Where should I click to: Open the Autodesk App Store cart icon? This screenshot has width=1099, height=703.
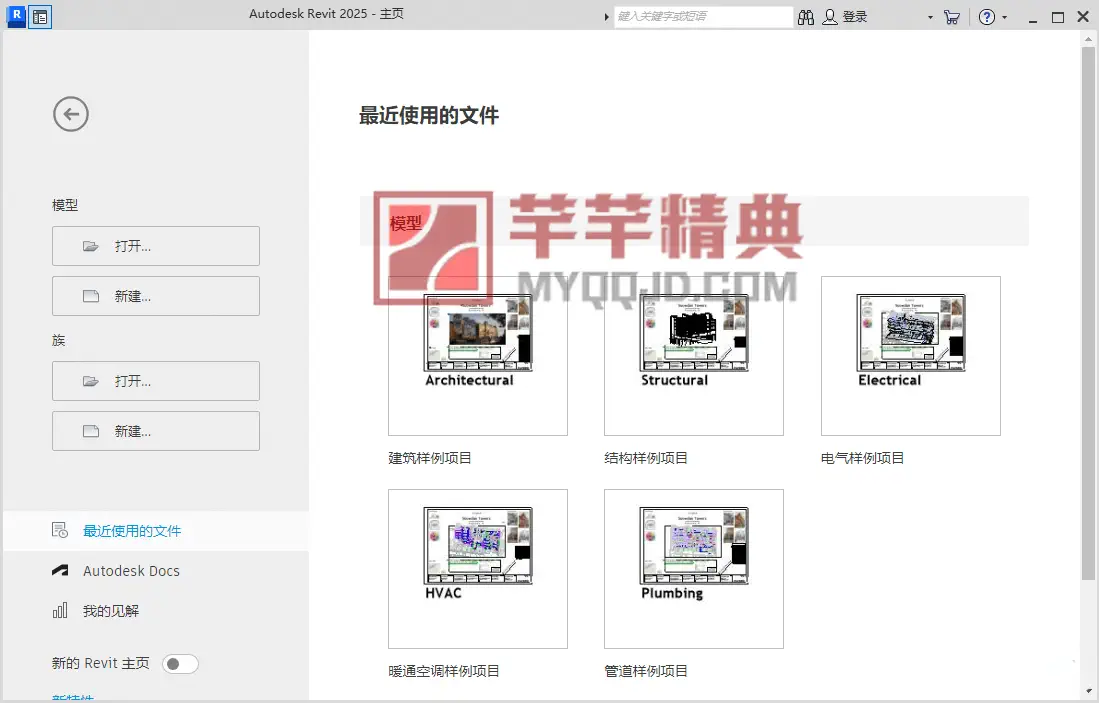pyautogui.click(x=951, y=18)
